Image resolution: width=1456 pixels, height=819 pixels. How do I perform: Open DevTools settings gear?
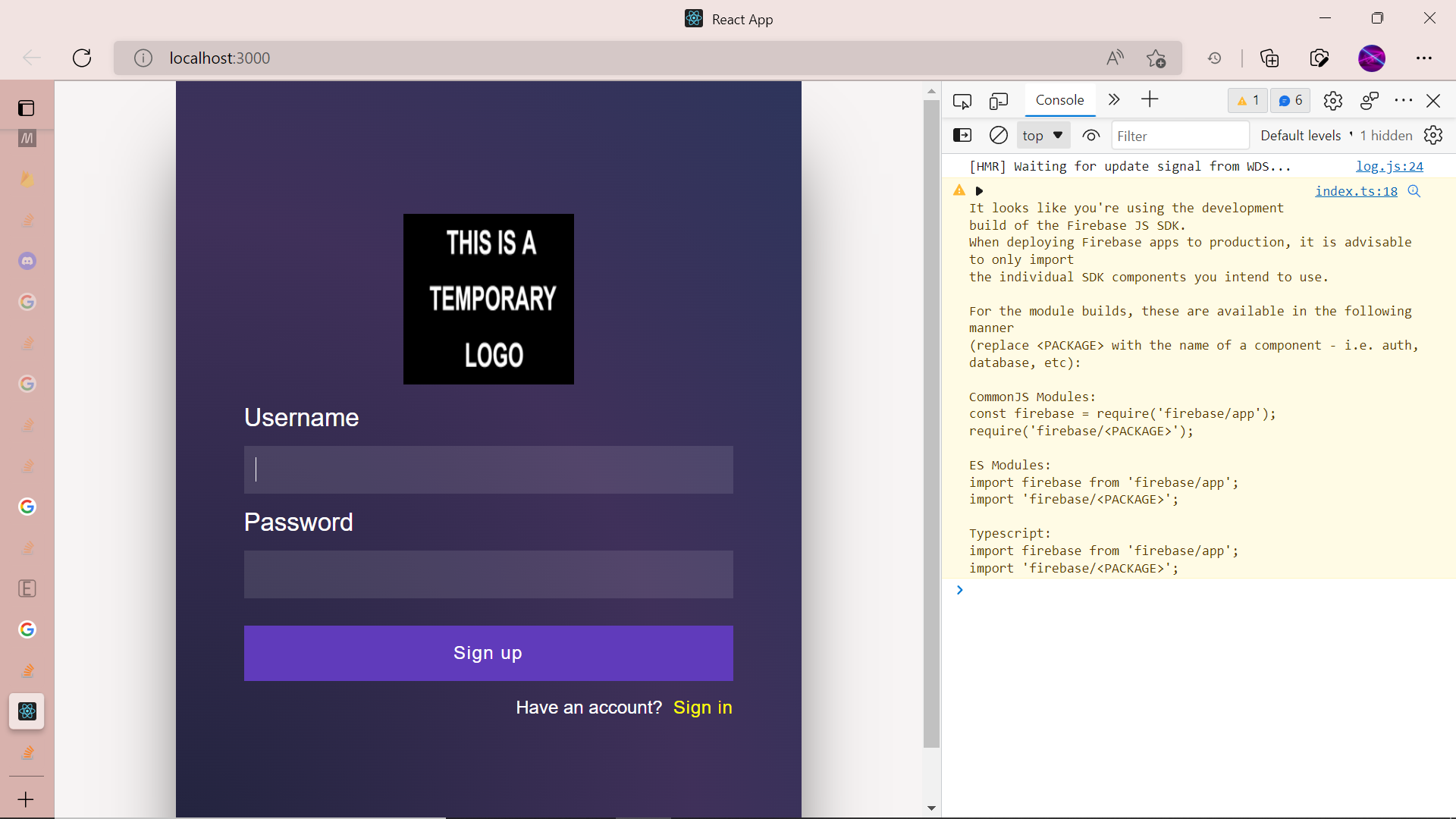pyautogui.click(x=1333, y=100)
